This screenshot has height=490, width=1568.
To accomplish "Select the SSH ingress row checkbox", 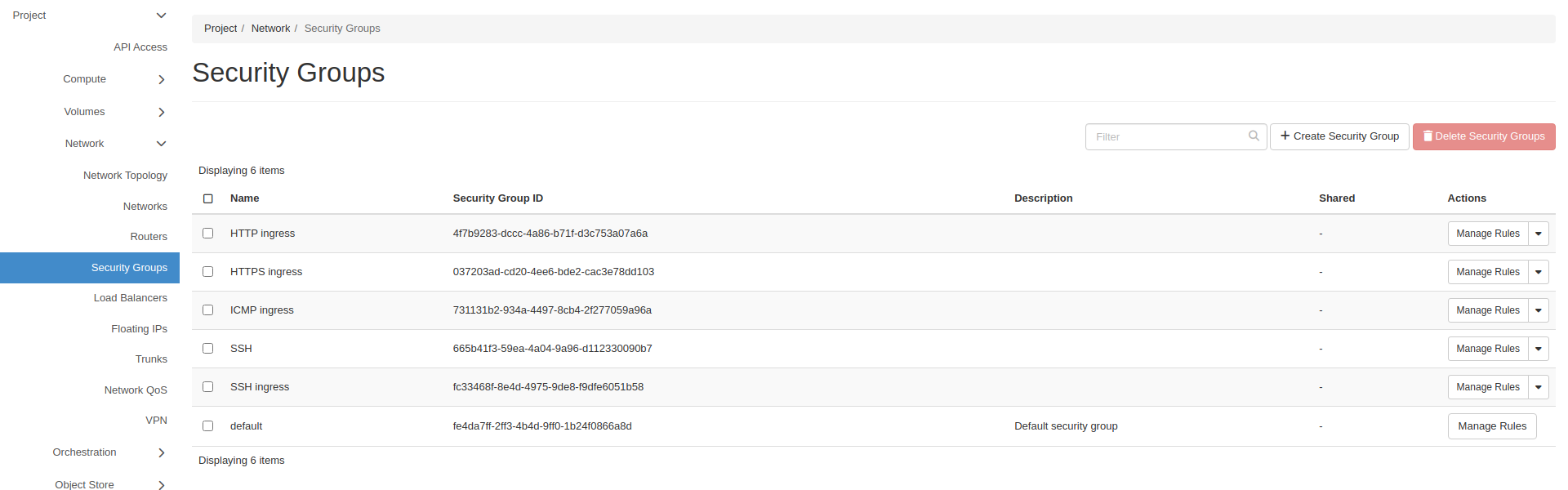I will tap(208, 387).
